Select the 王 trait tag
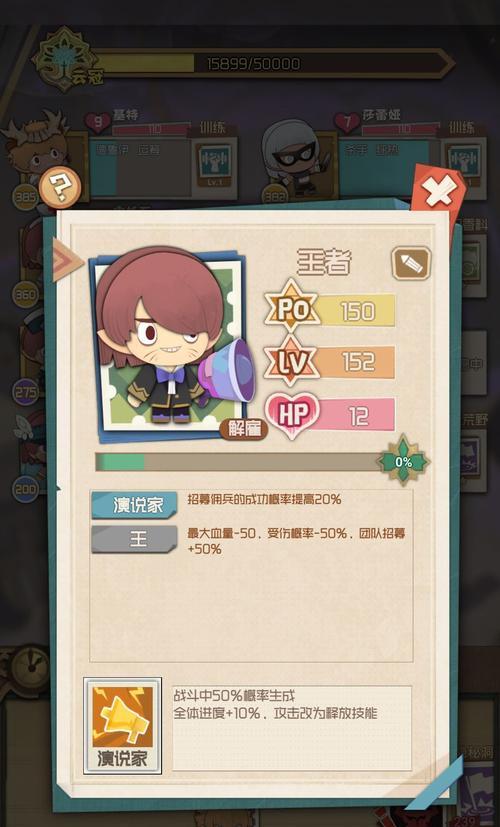This screenshot has height=827, width=500. [x=134, y=540]
